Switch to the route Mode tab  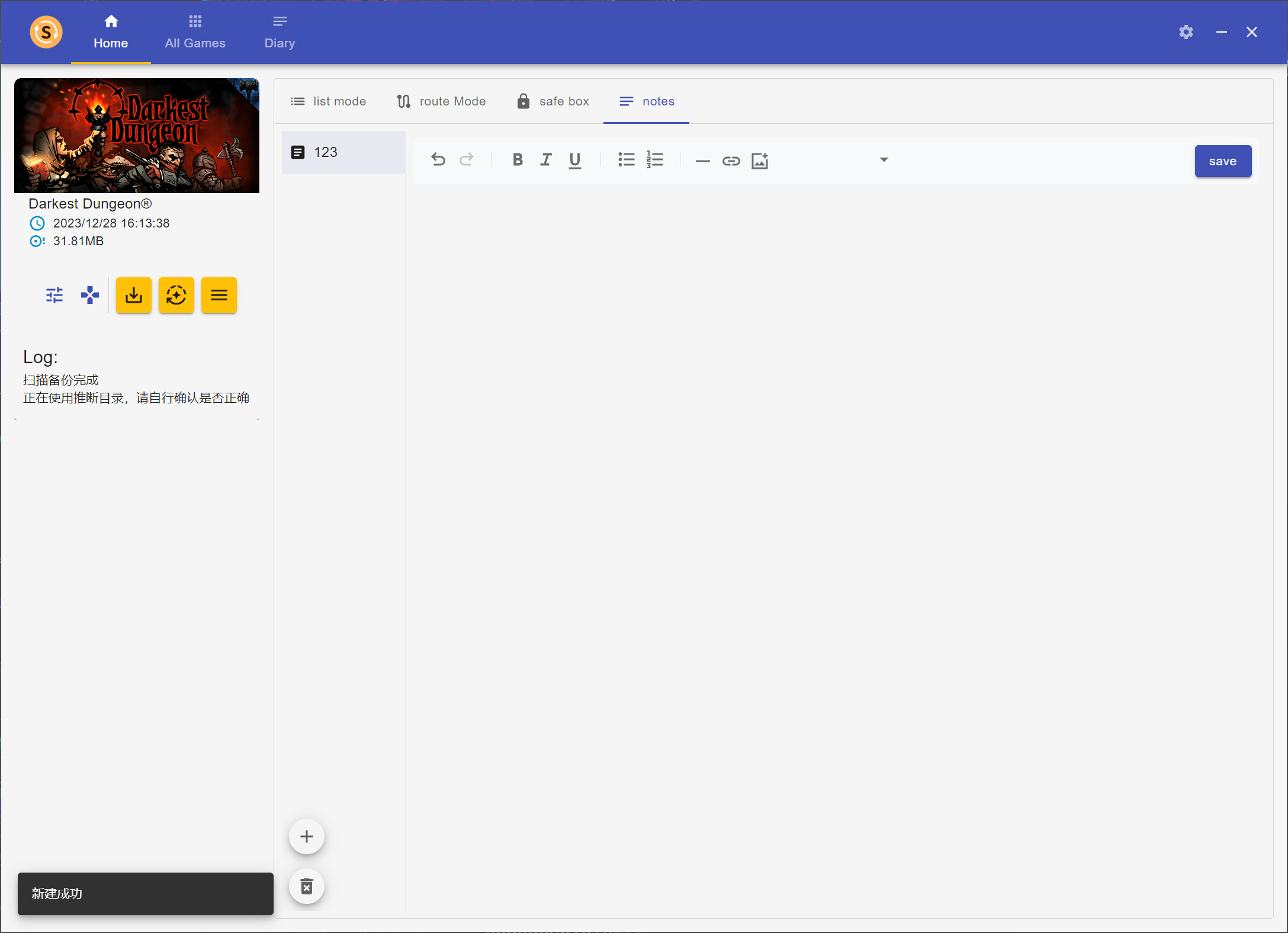pos(441,101)
